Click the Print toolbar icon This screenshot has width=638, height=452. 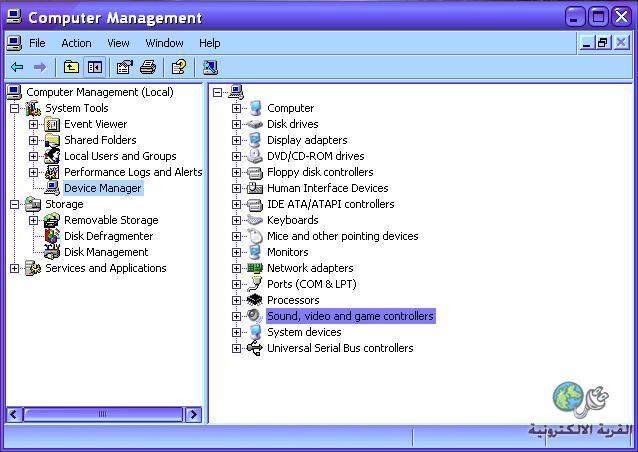pyautogui.click(x=148, y=67)
